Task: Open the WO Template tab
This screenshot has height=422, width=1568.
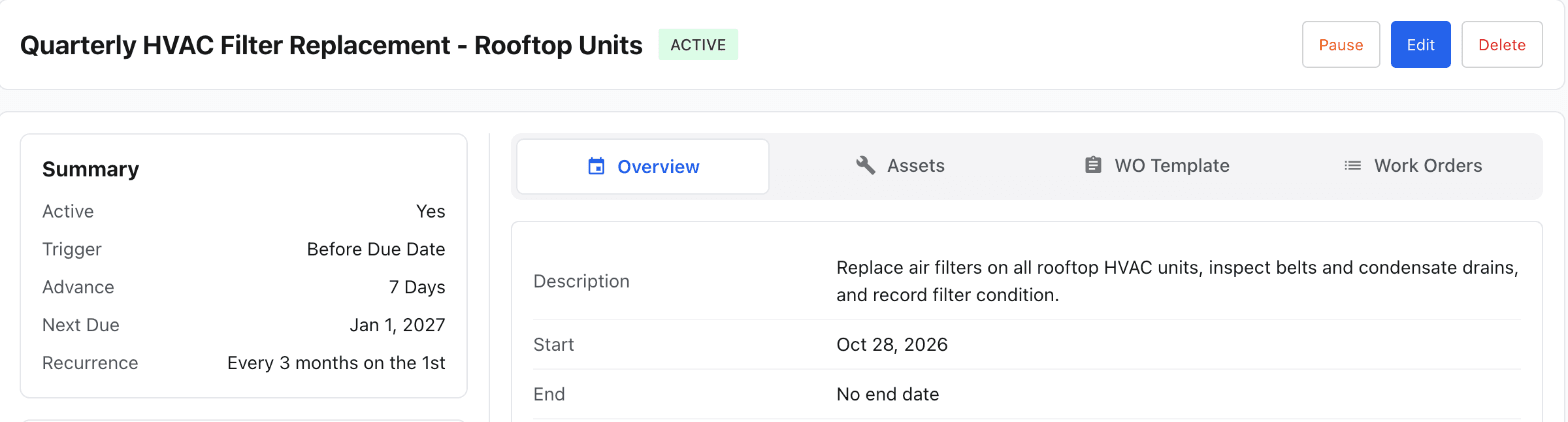Action: coord(1157,166)
